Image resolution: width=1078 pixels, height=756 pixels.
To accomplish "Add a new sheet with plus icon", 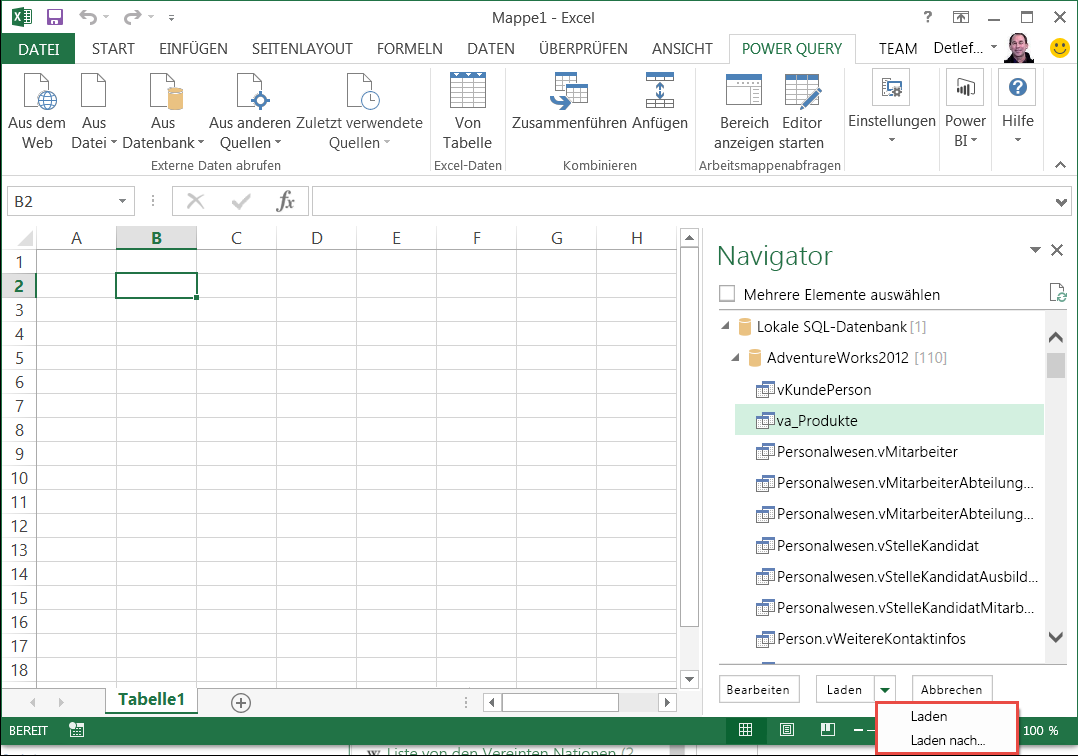I will tap(241, 702).
